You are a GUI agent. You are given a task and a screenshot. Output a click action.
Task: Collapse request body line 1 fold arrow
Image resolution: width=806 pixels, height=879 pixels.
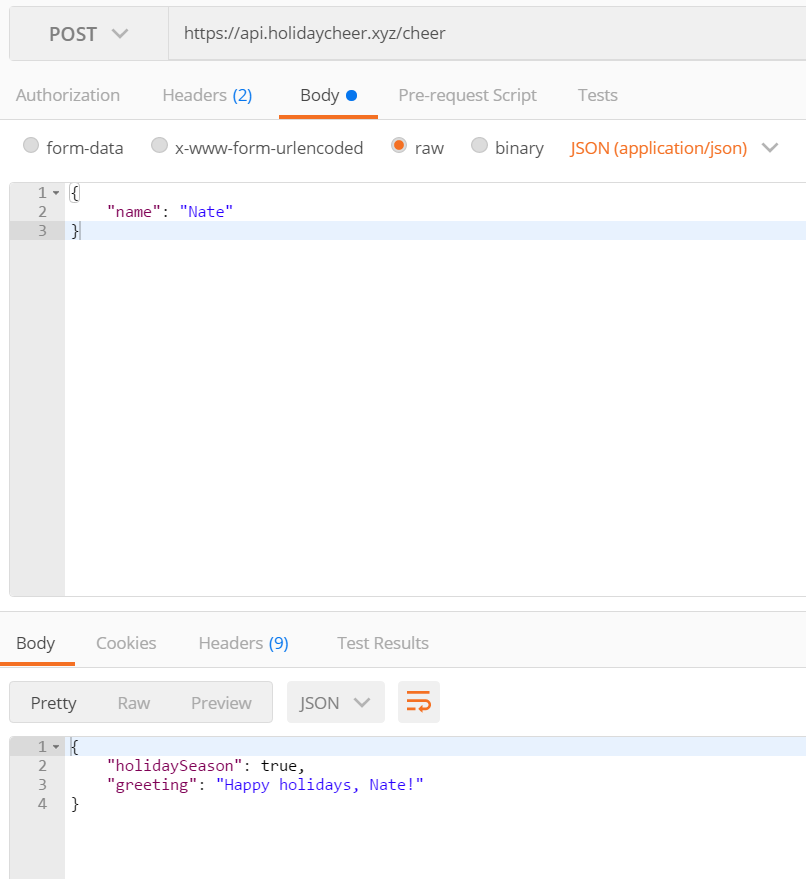pos(56,192)
